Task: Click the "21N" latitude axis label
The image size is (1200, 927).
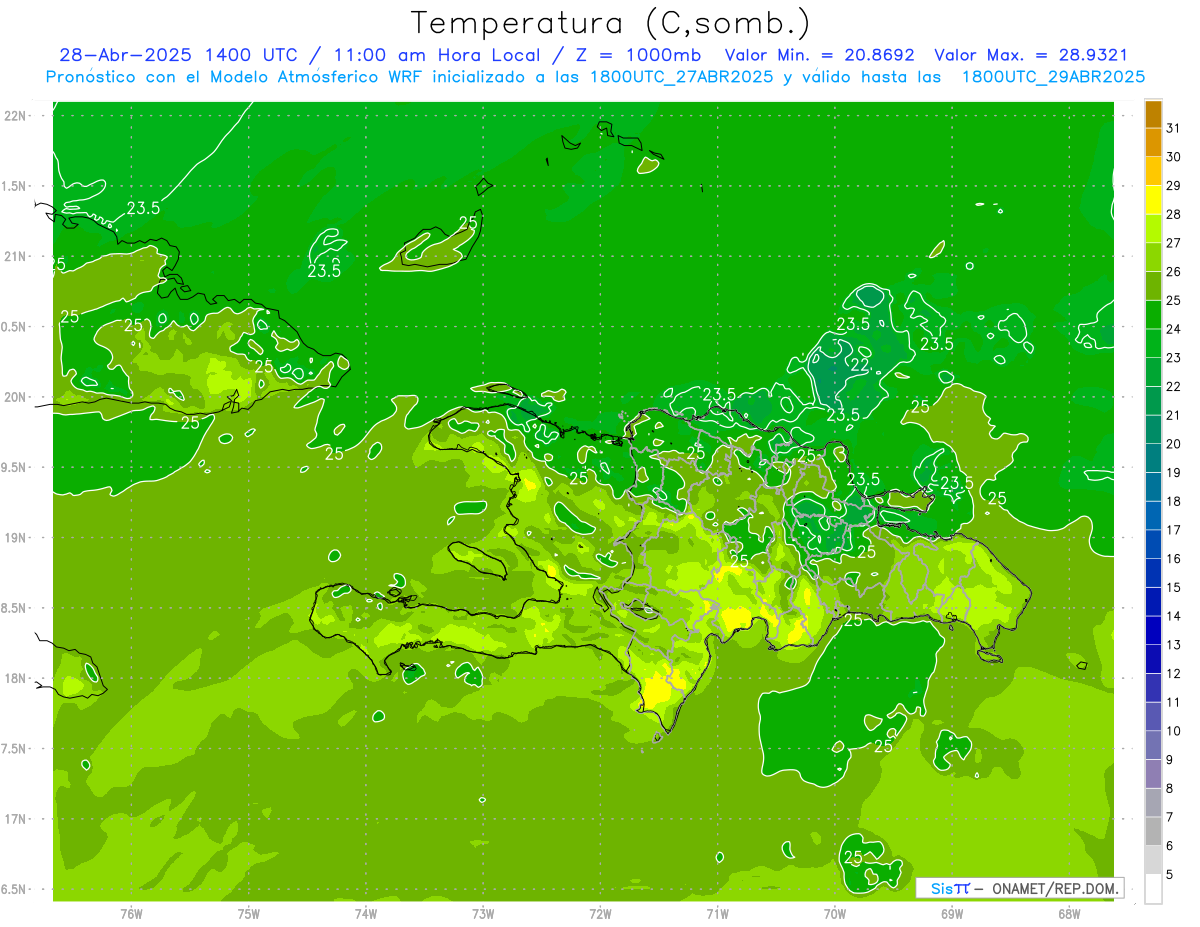Action: click(15, 257)
